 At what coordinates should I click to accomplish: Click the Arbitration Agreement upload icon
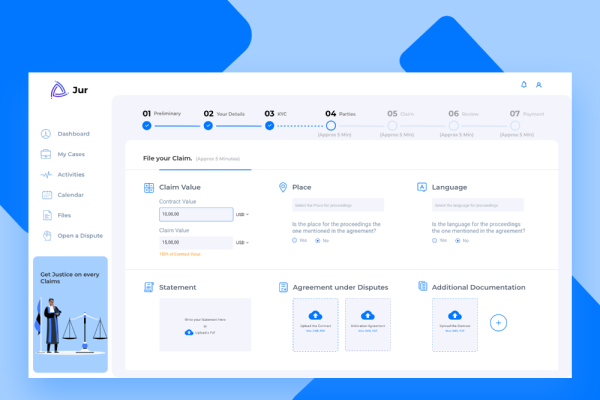click(366, 315)
